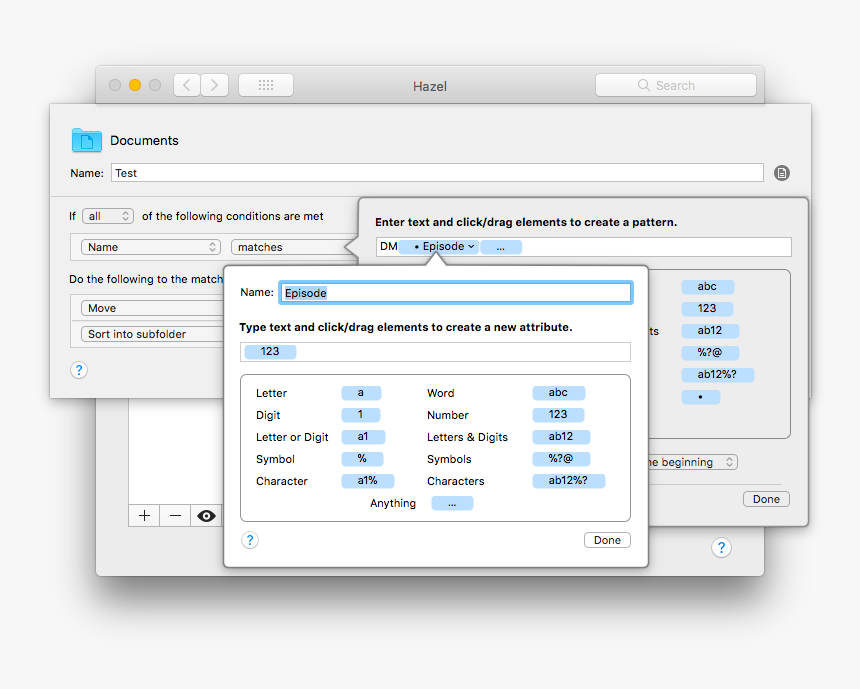The height and width of the screenshot is (689, 860).
Task: Click '123' token in pattern popover
Action: [x=708, y=309]
